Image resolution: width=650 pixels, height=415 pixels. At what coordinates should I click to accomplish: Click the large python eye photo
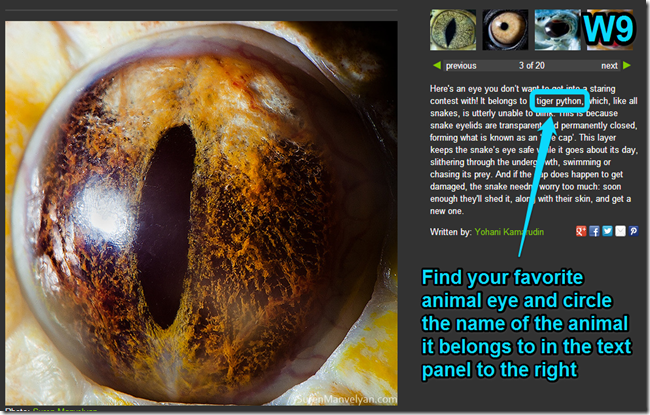point(201,213)
